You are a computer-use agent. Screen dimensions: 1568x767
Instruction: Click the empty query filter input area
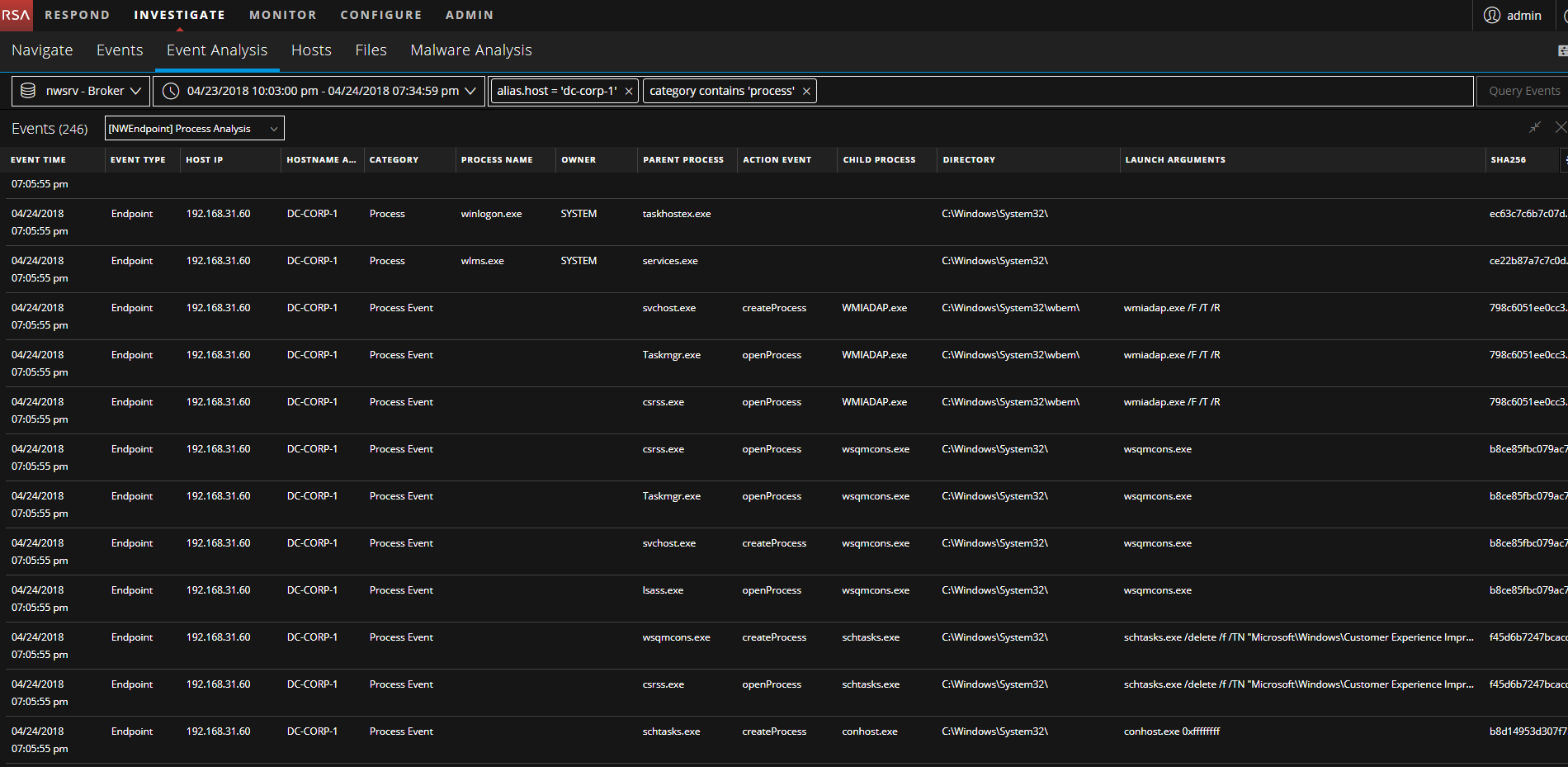click(x=1139, y=91)
